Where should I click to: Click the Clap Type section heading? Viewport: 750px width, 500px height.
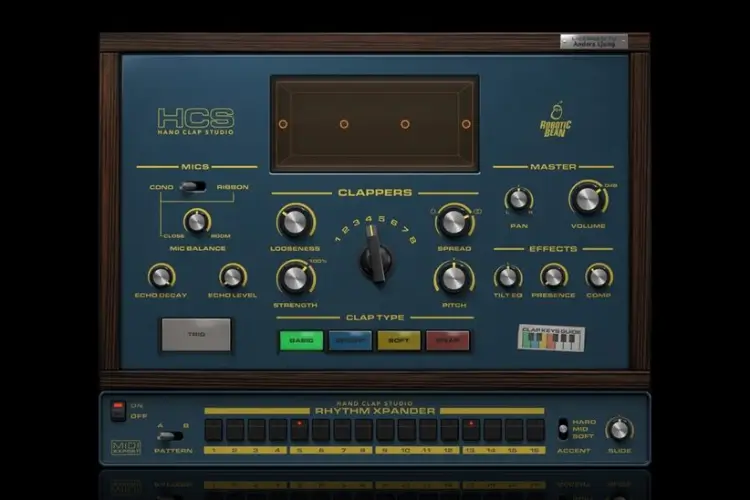(375, 317)
